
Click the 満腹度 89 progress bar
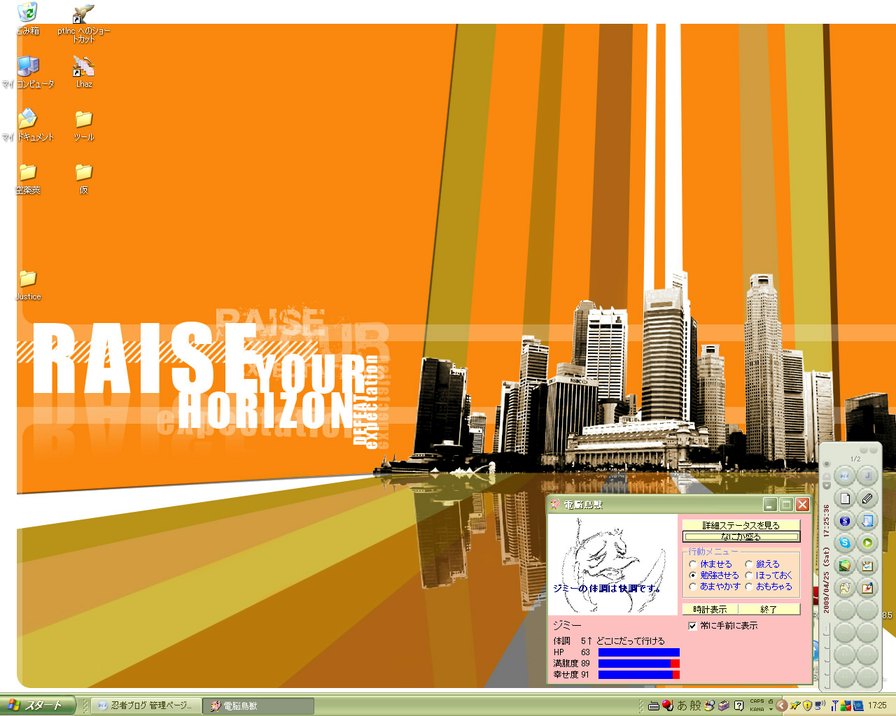[639, 663]
